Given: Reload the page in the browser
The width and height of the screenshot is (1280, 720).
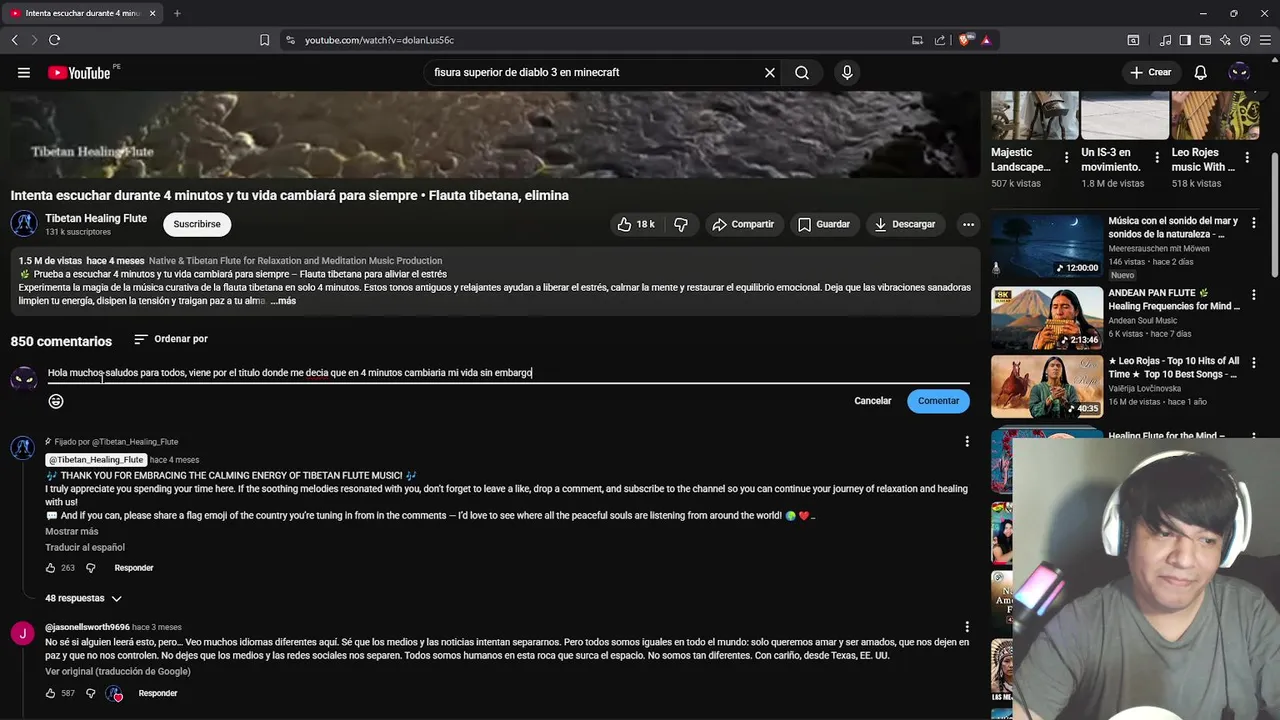Looking at the screenshot, I should coord(54,40).
